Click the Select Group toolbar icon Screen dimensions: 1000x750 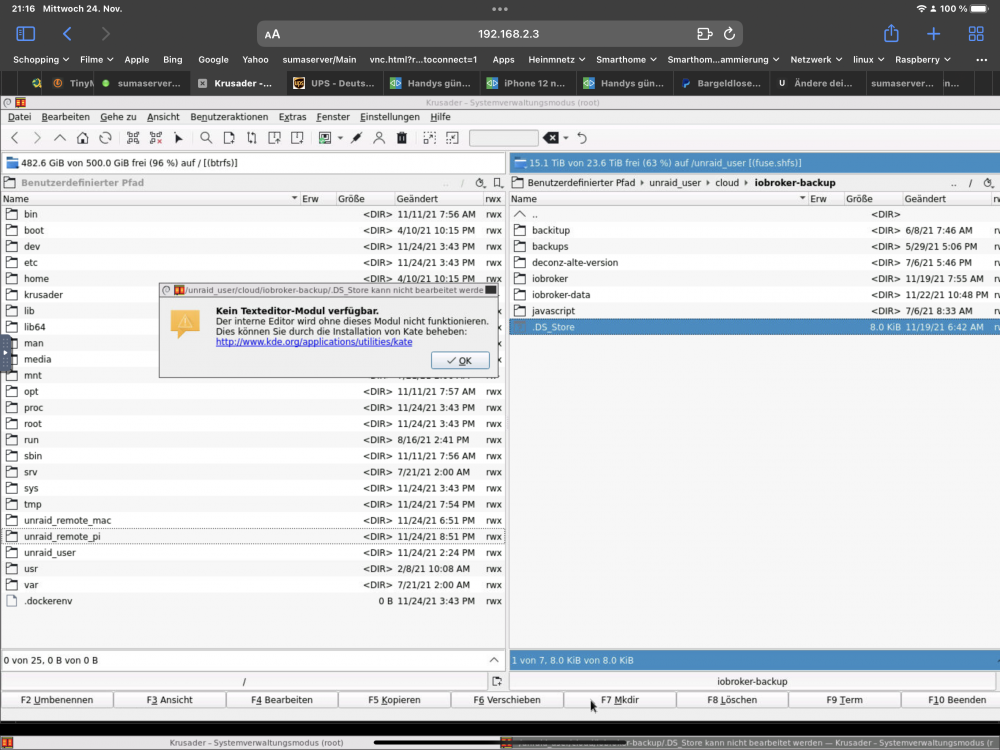pos(133,138)
